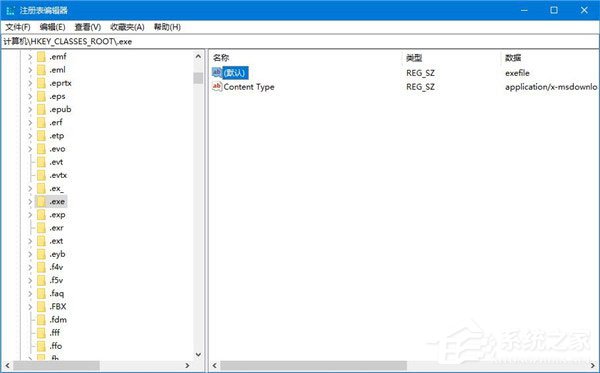The height and width of the screenshot is (373, 600).
Task: Select the .ffo tree key label
Action: click(55, 346)
